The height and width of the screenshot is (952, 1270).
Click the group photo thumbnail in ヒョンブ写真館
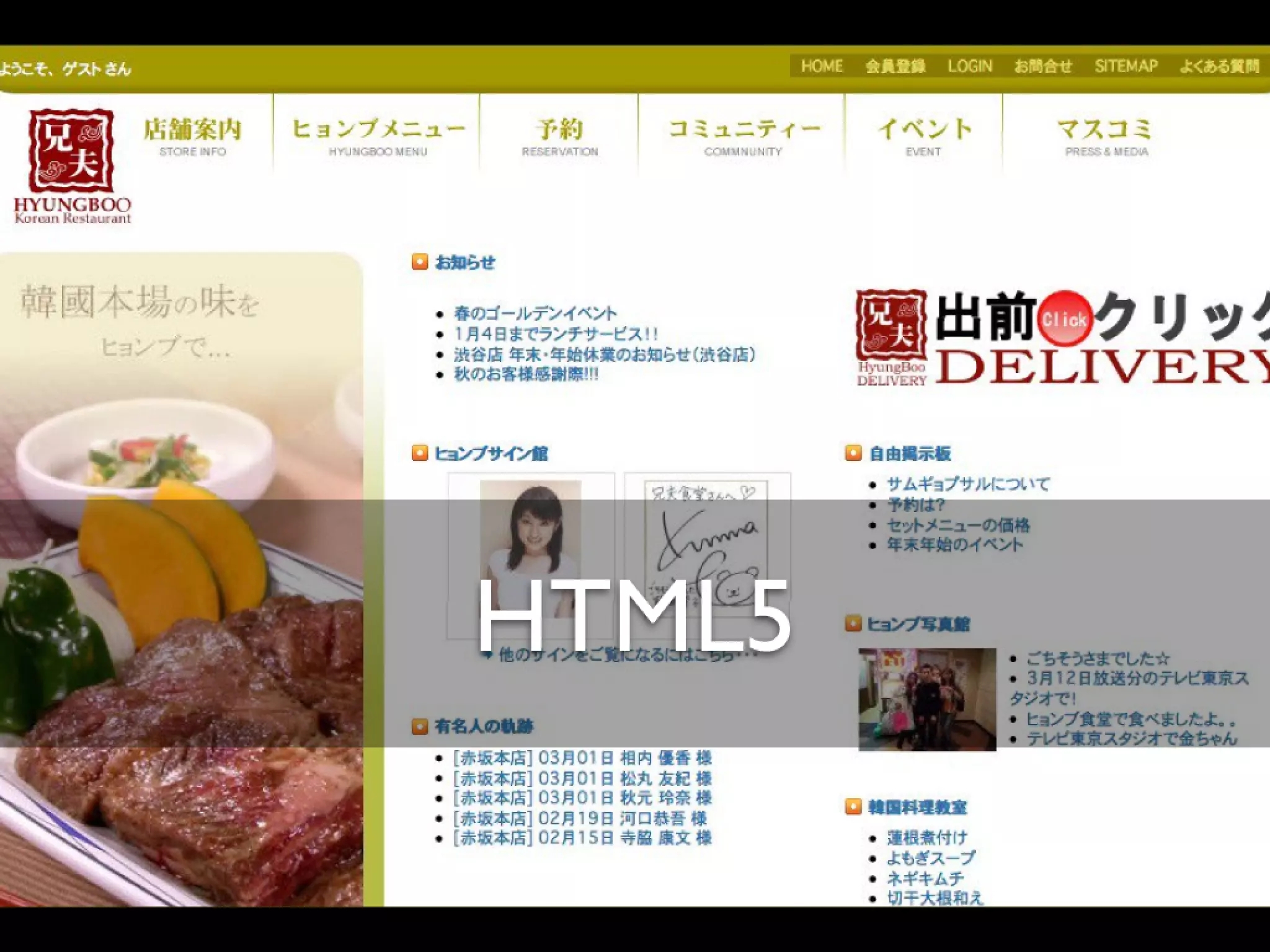[927, 699]
